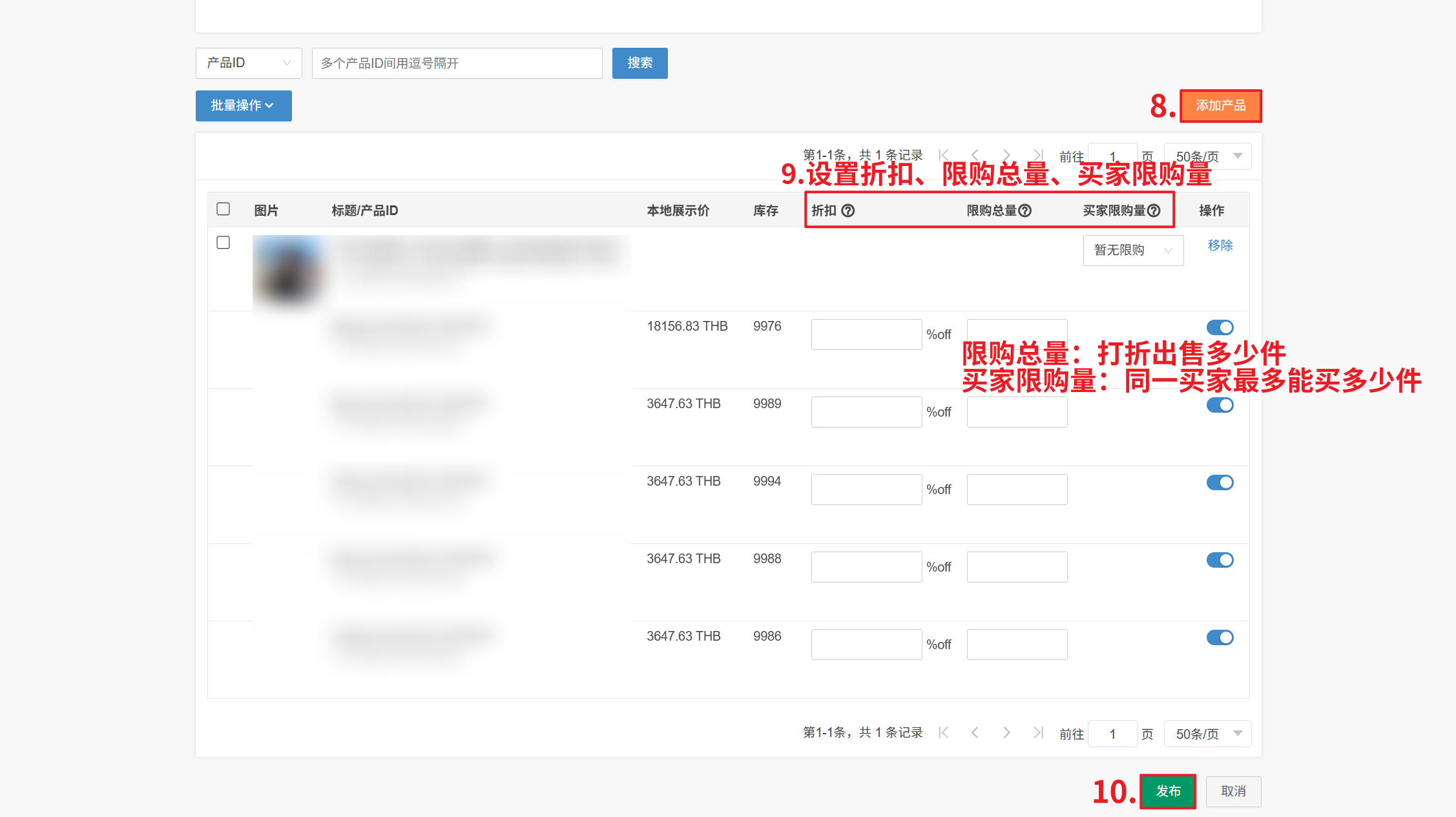This screenshot has width=1456, height=817.
Task: Go to next page in bottom pagination
Action: [x=1006, y=732]
